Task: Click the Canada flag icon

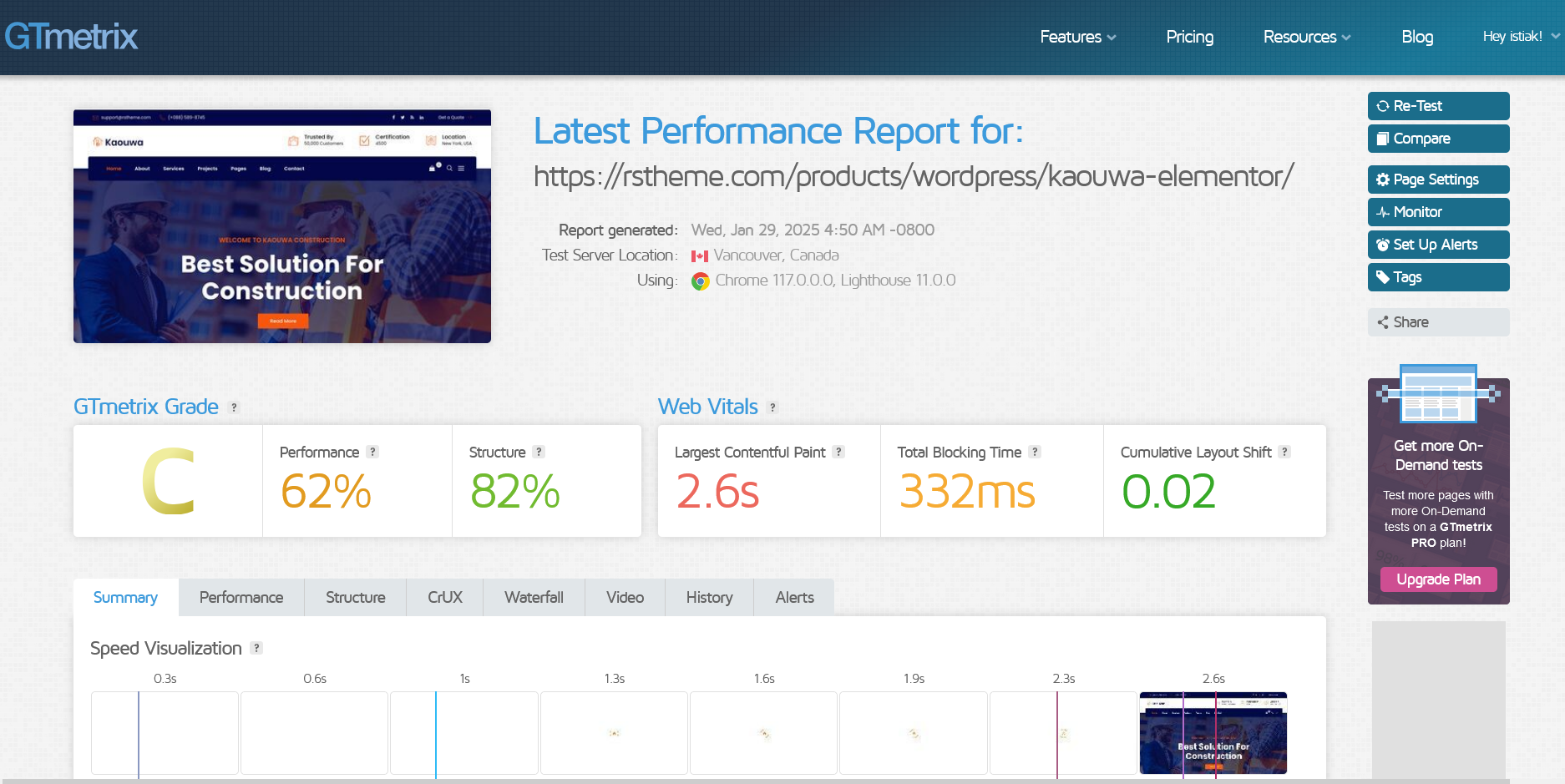Action: click(x=700, y=256)
